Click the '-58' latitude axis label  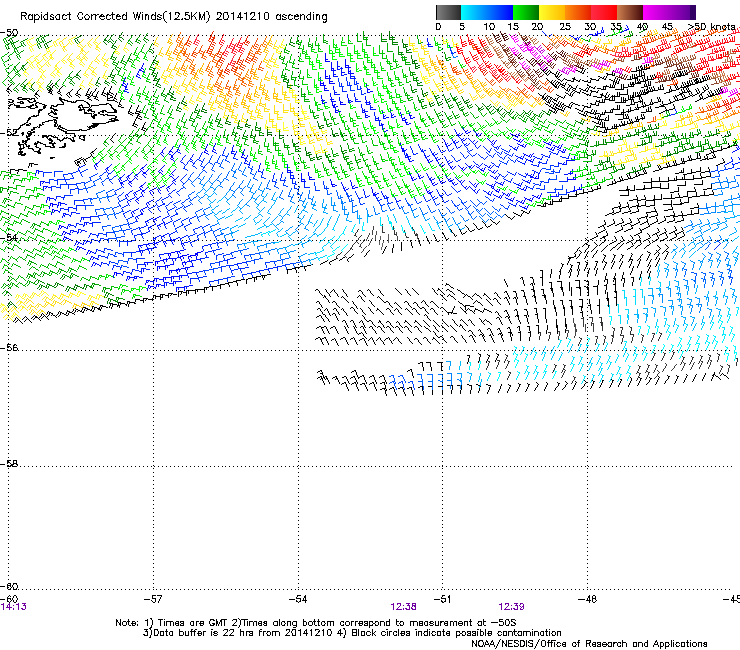click(x=9, y=464)
